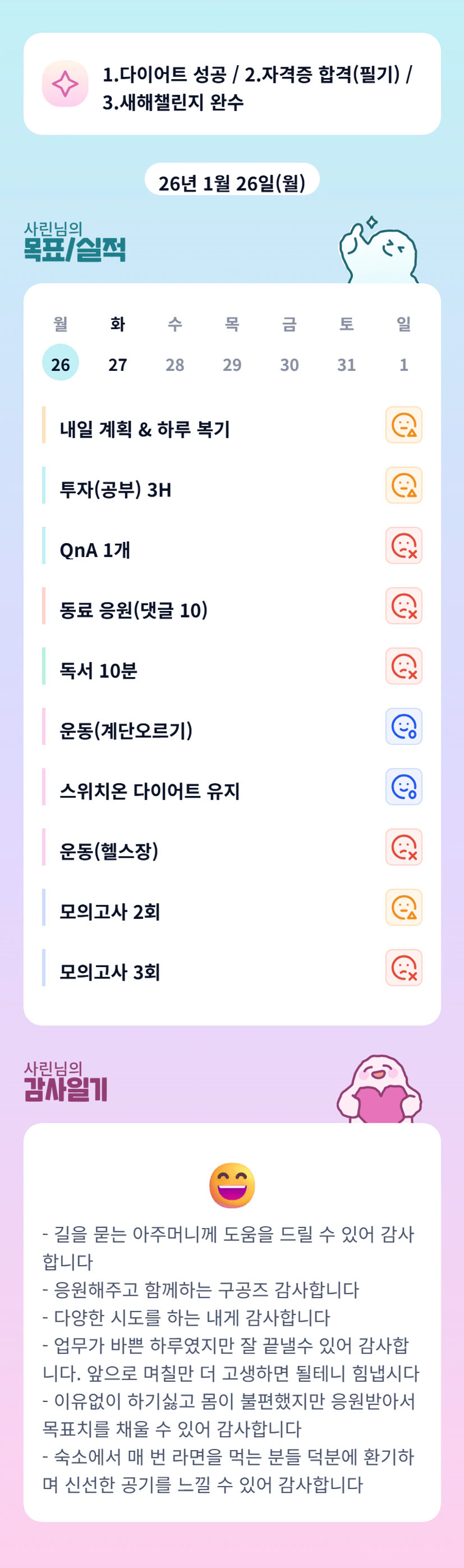Toggle red status icon for 모의고사 3회
The image size is (464, 1568).
click(404, 967)
